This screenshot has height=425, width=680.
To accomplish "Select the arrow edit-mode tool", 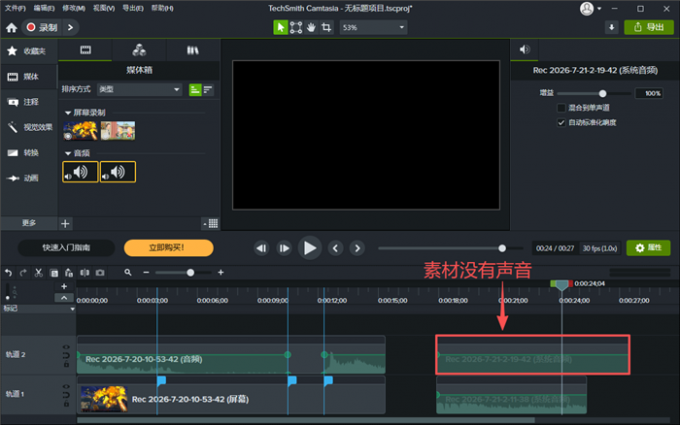I will pyautogui.click(x=281, y=27).
